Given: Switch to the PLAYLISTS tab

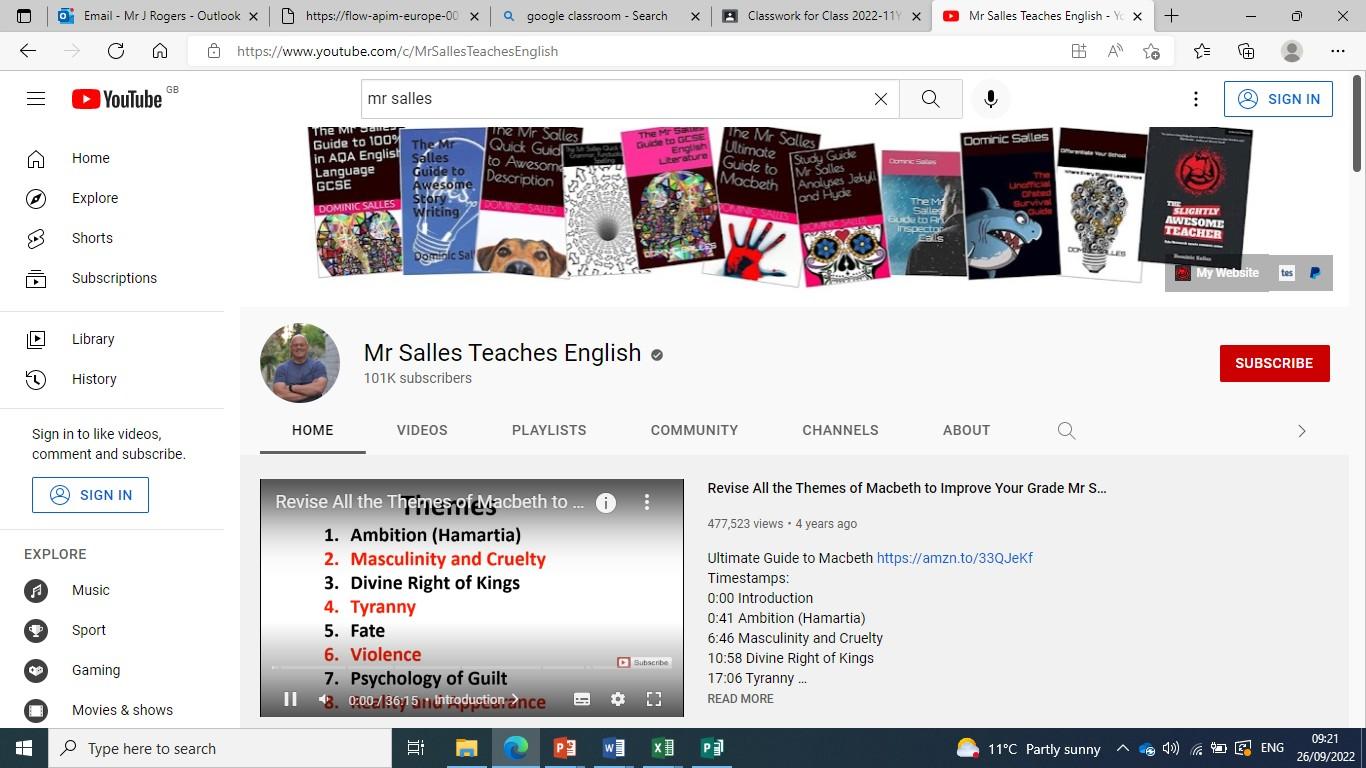Looking at the screenshot, I should pos(549,430).
